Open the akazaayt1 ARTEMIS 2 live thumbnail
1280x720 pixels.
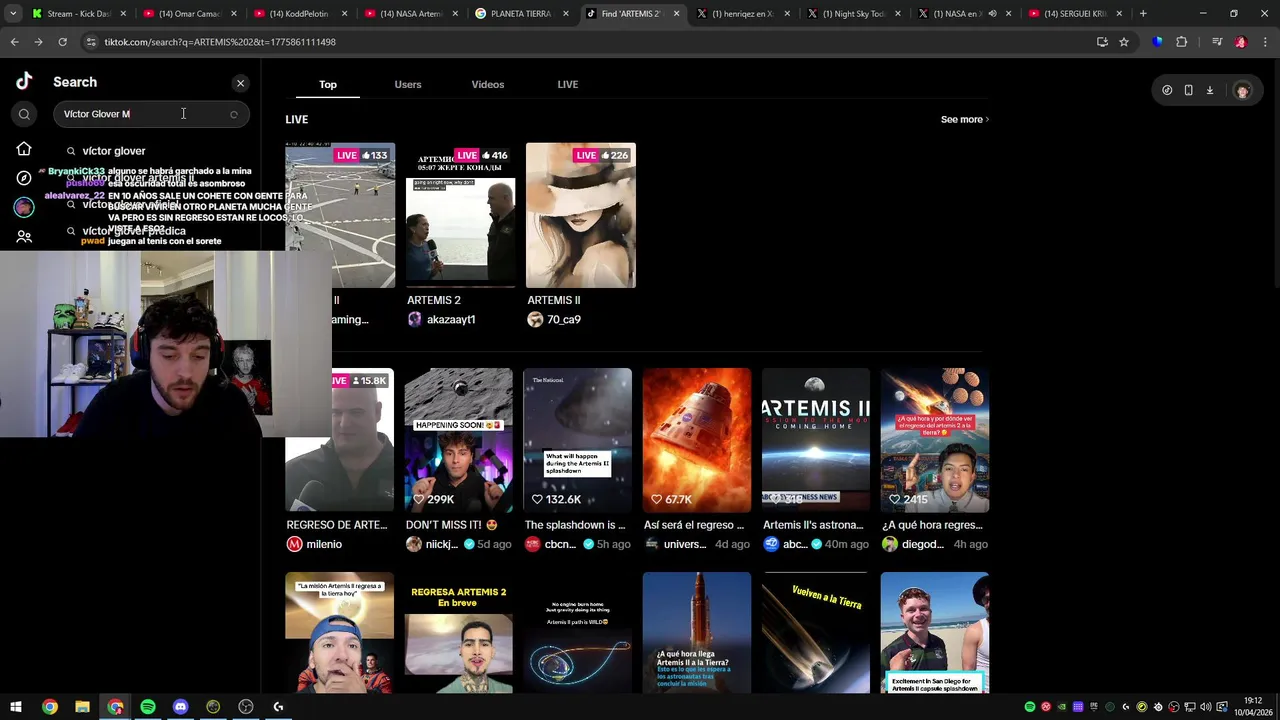[460, 215]
